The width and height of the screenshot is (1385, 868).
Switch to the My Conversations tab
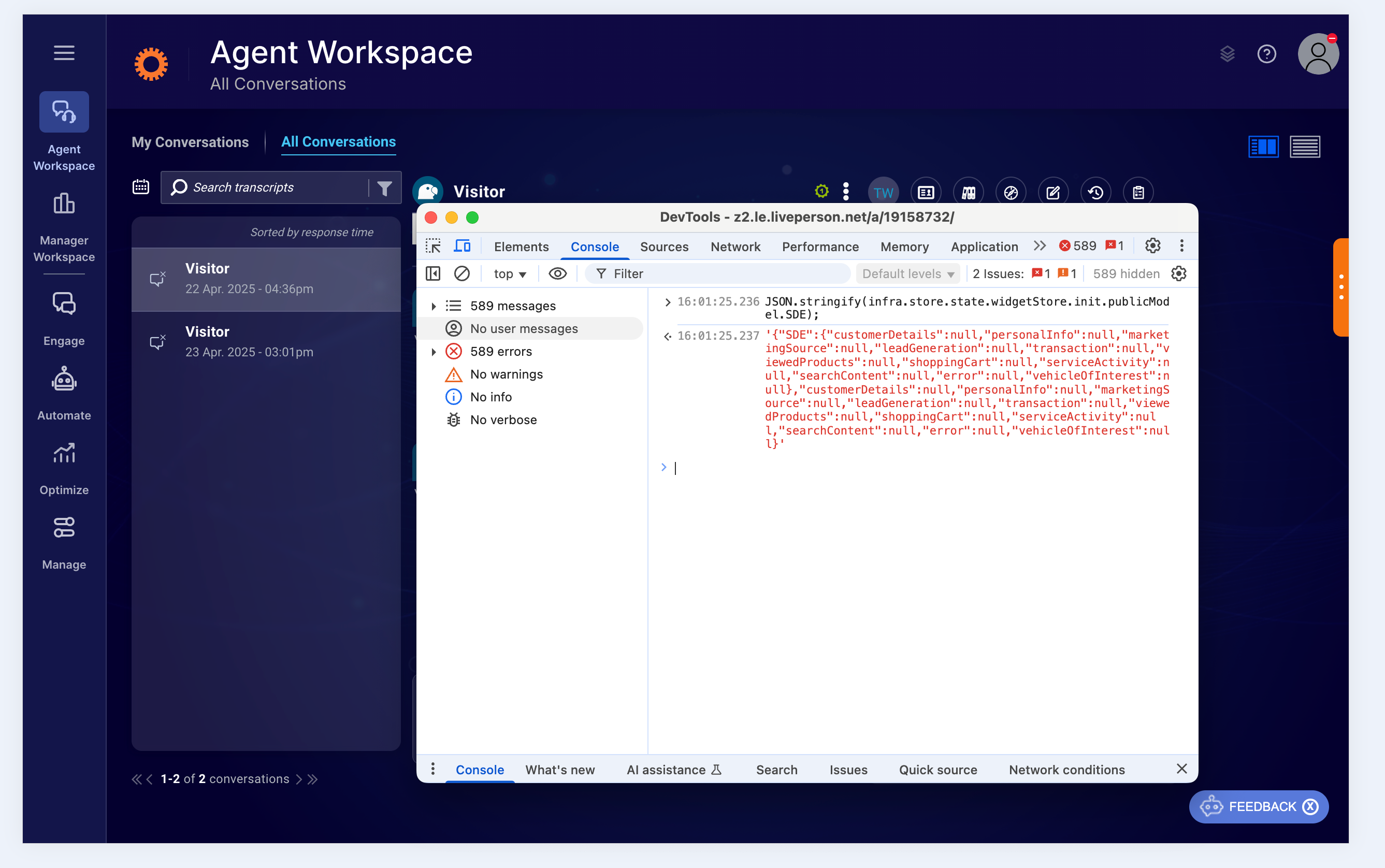click(190, 142)
